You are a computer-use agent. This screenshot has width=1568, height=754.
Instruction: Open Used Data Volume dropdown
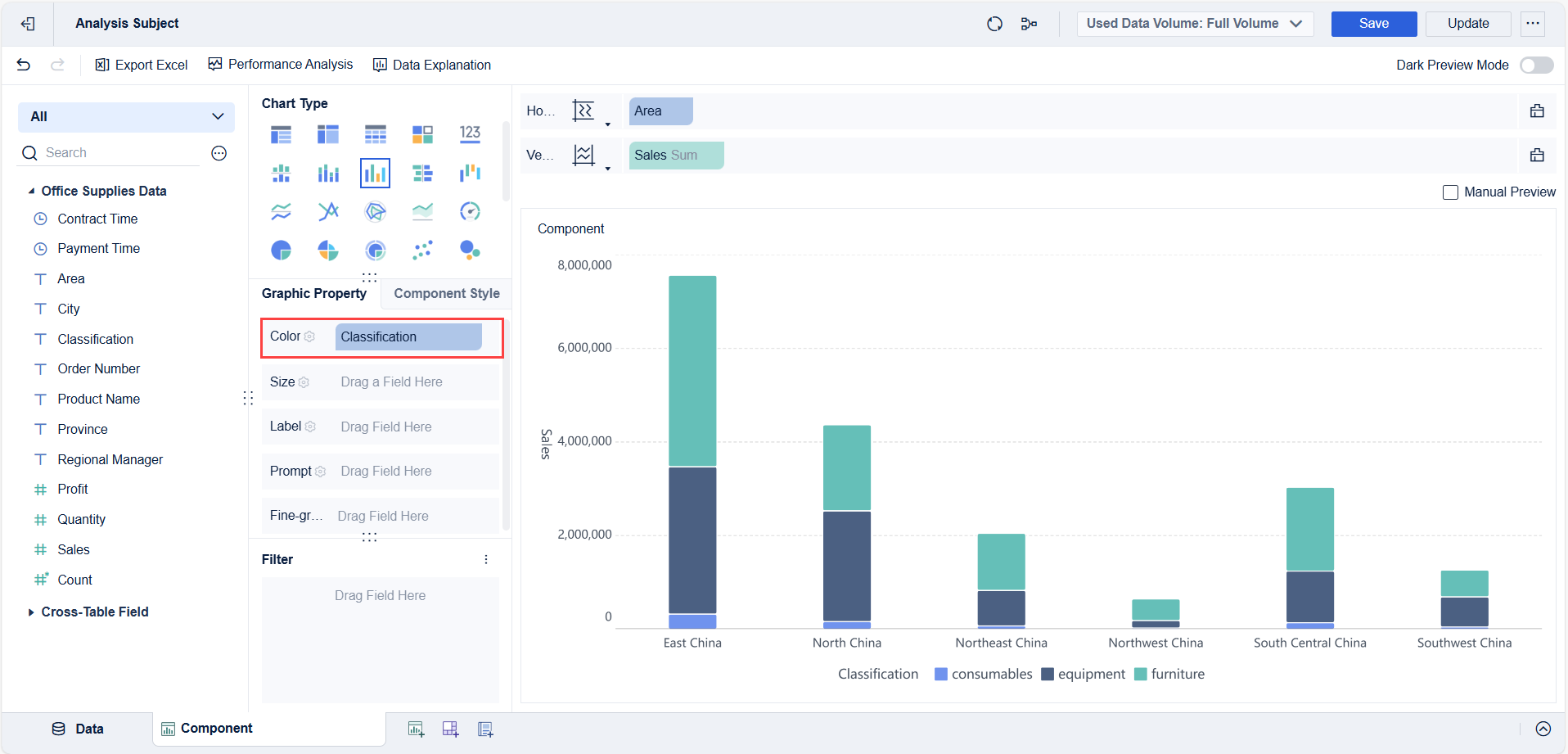coord(1195,24)
